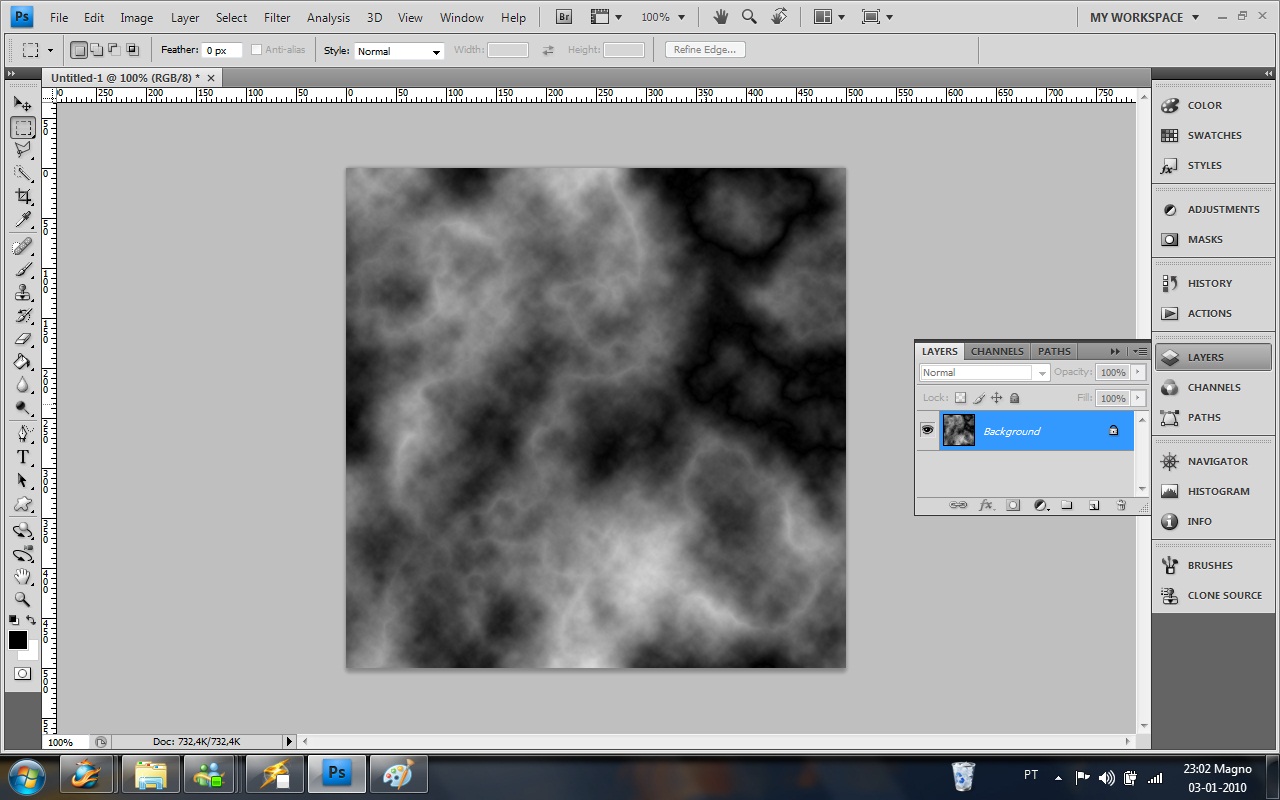Swap foreground and background colors

point(31,621)
